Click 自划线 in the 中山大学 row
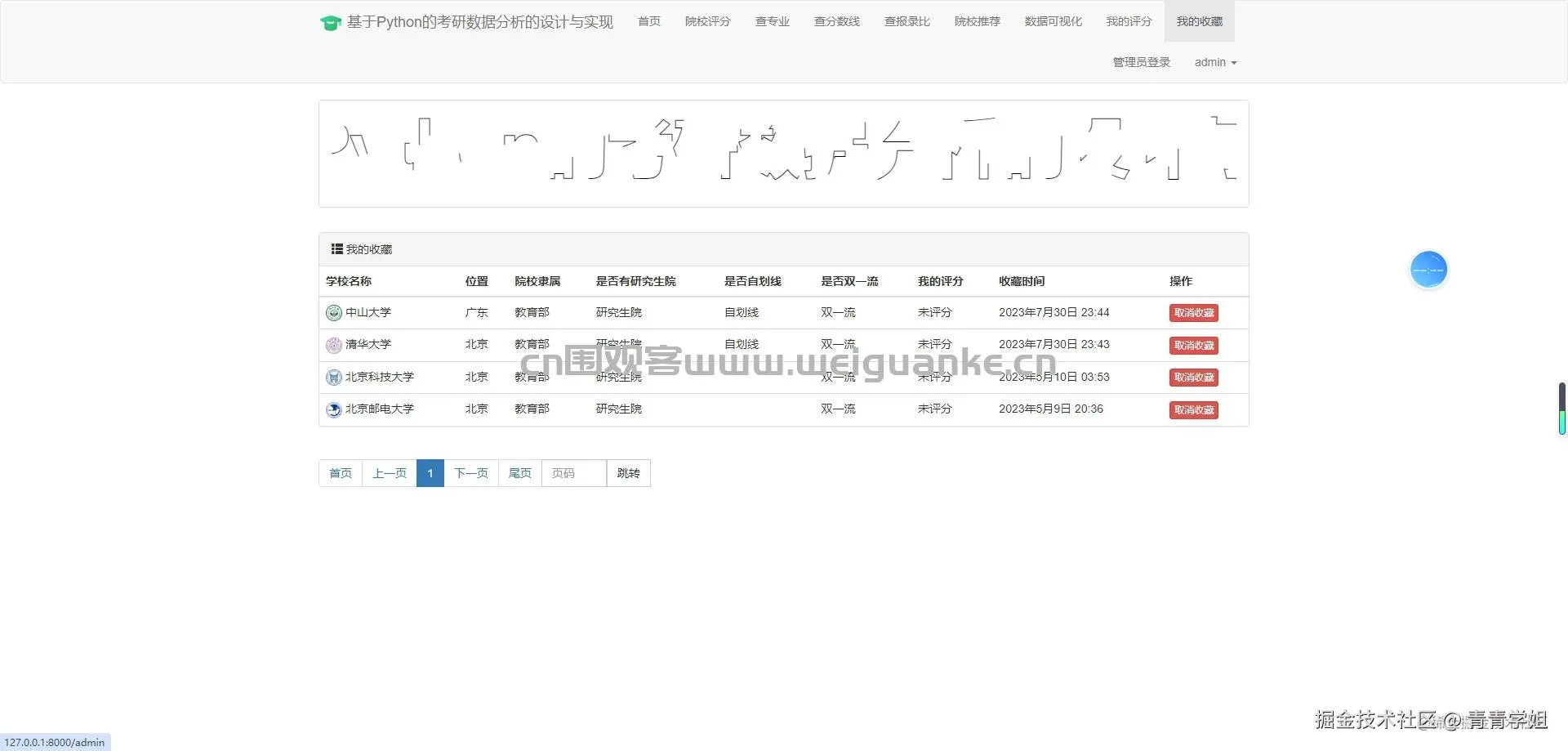The image size is (1568, 751). pos(742,312)
